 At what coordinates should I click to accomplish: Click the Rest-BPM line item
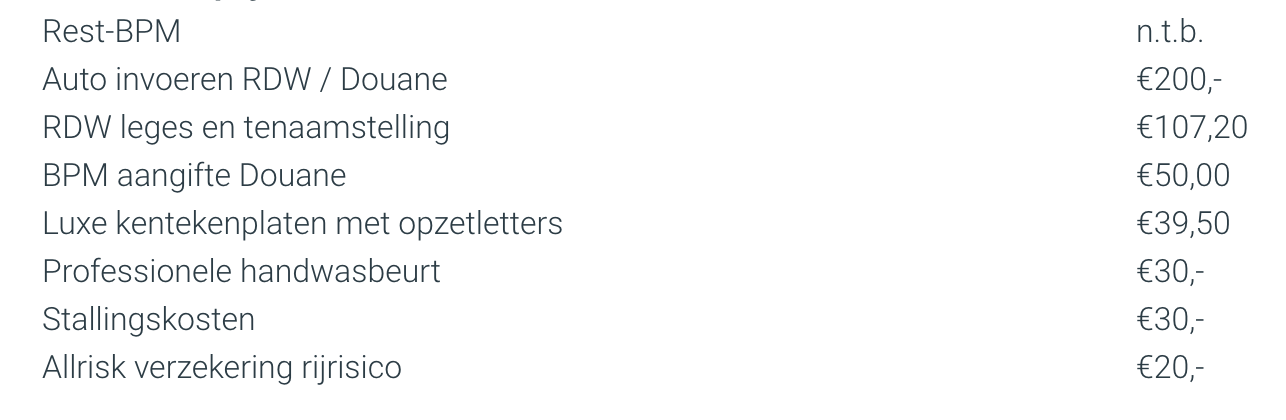pyautogui.click(x=111, y=31)
